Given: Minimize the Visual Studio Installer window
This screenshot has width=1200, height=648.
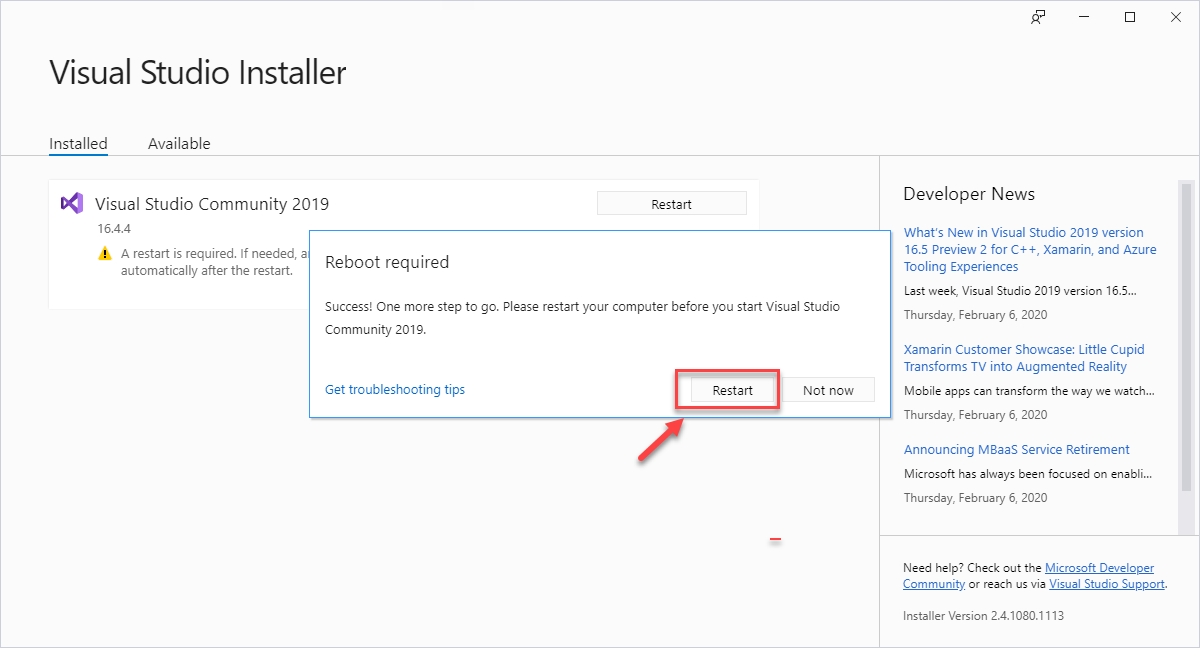Looking at the screenshot, I should click(x=1085, y=17).
